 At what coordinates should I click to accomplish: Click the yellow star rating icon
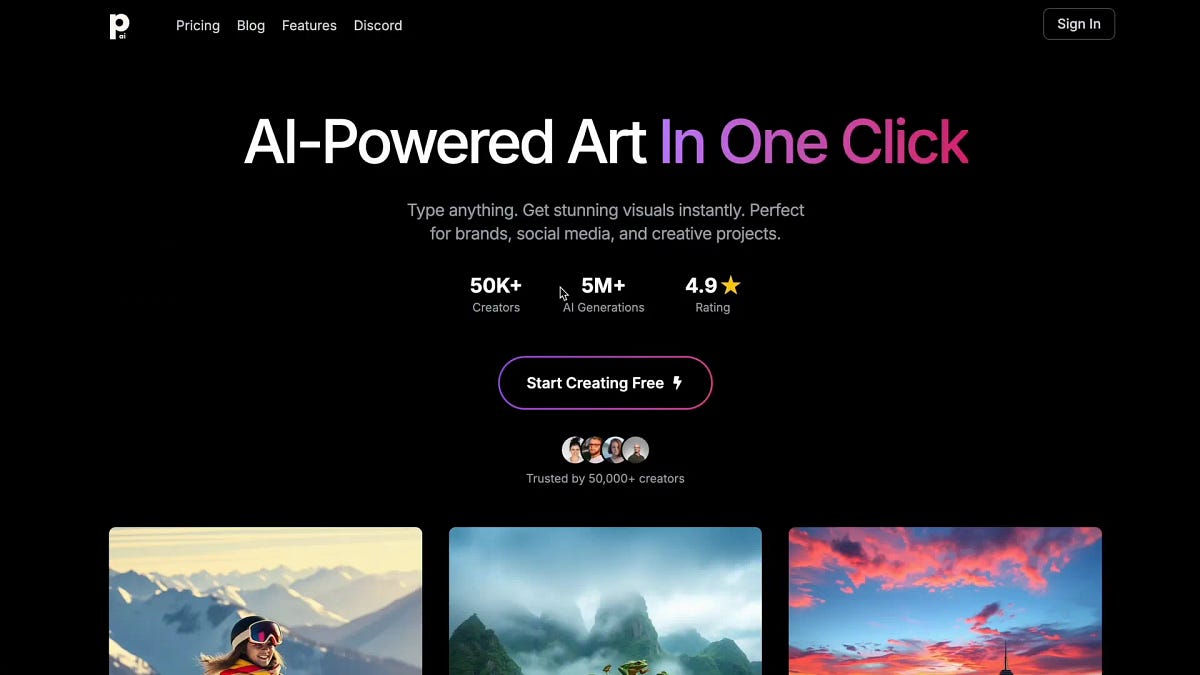731,285
